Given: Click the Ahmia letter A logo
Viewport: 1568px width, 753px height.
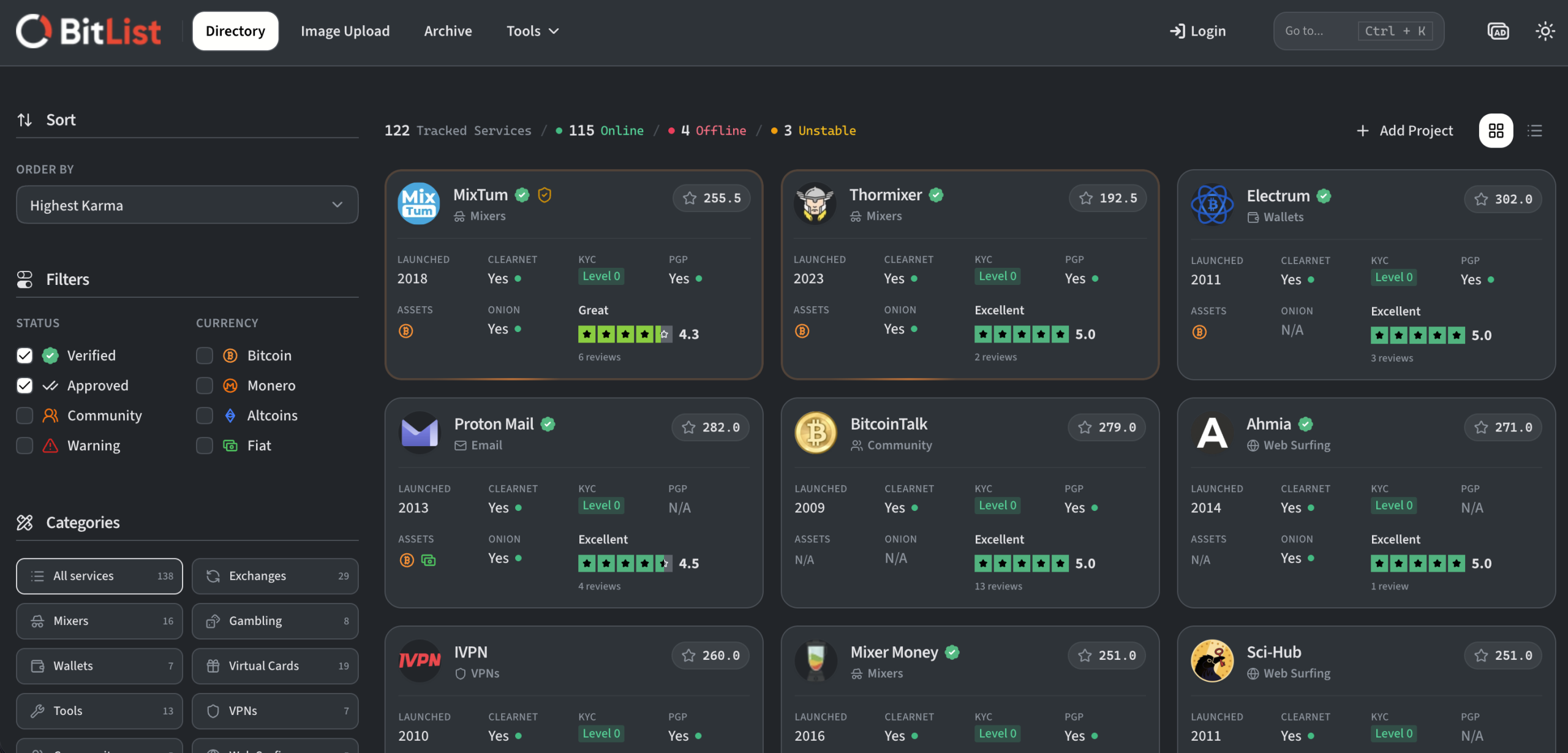Looking at the screenshot, I should pyautogui.click(x=1212, y=433).
